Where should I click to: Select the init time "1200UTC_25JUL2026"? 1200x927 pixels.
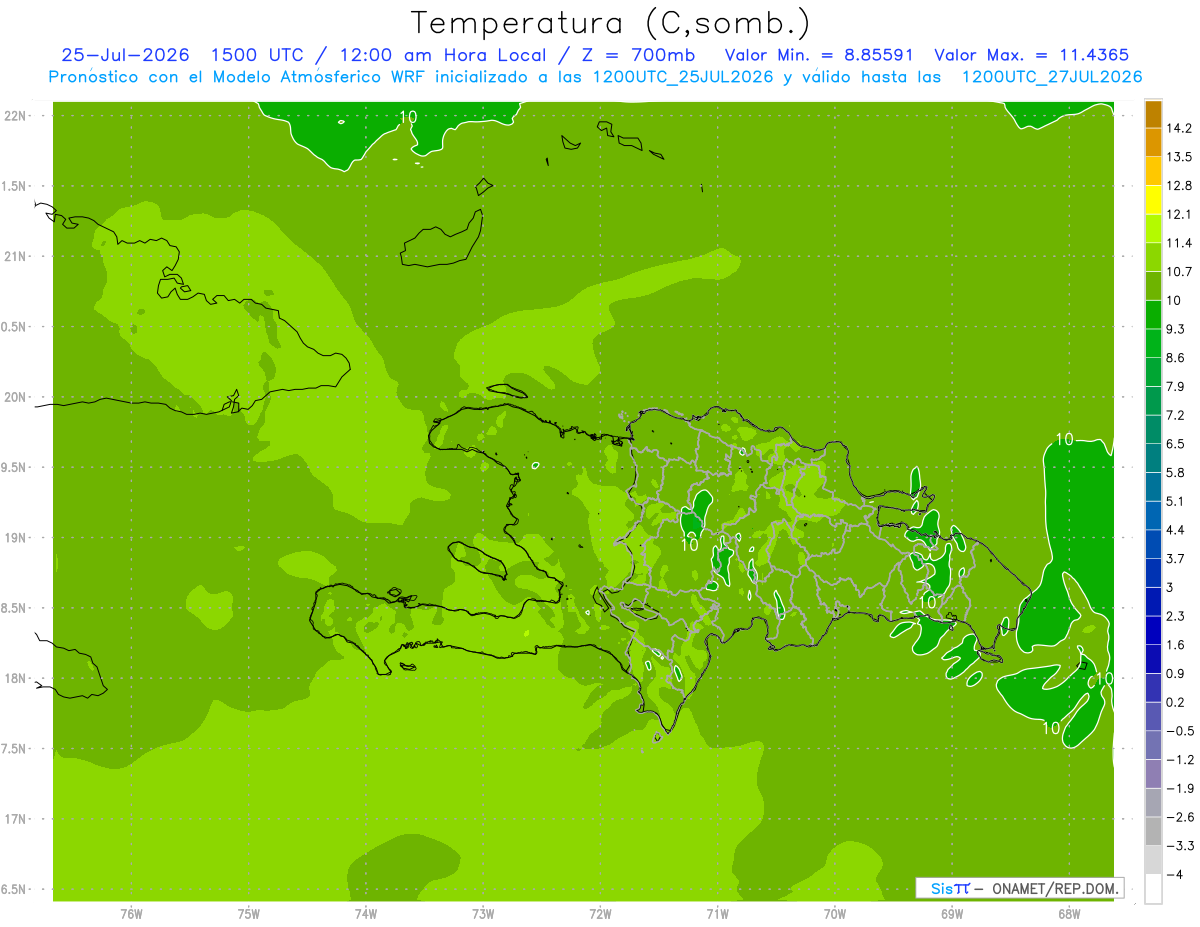click(x=682, y=77)
